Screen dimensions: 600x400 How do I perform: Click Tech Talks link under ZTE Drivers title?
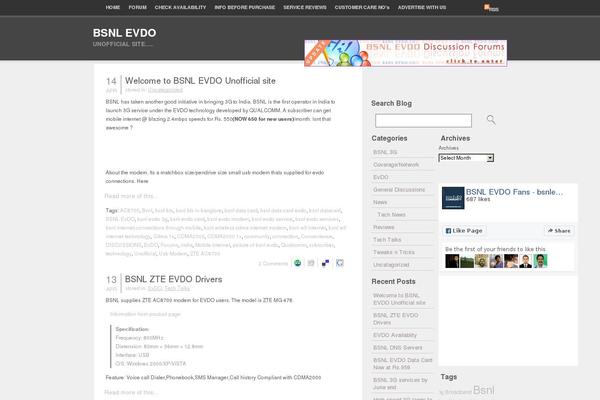pyautogui.click(x=177, y=288)
